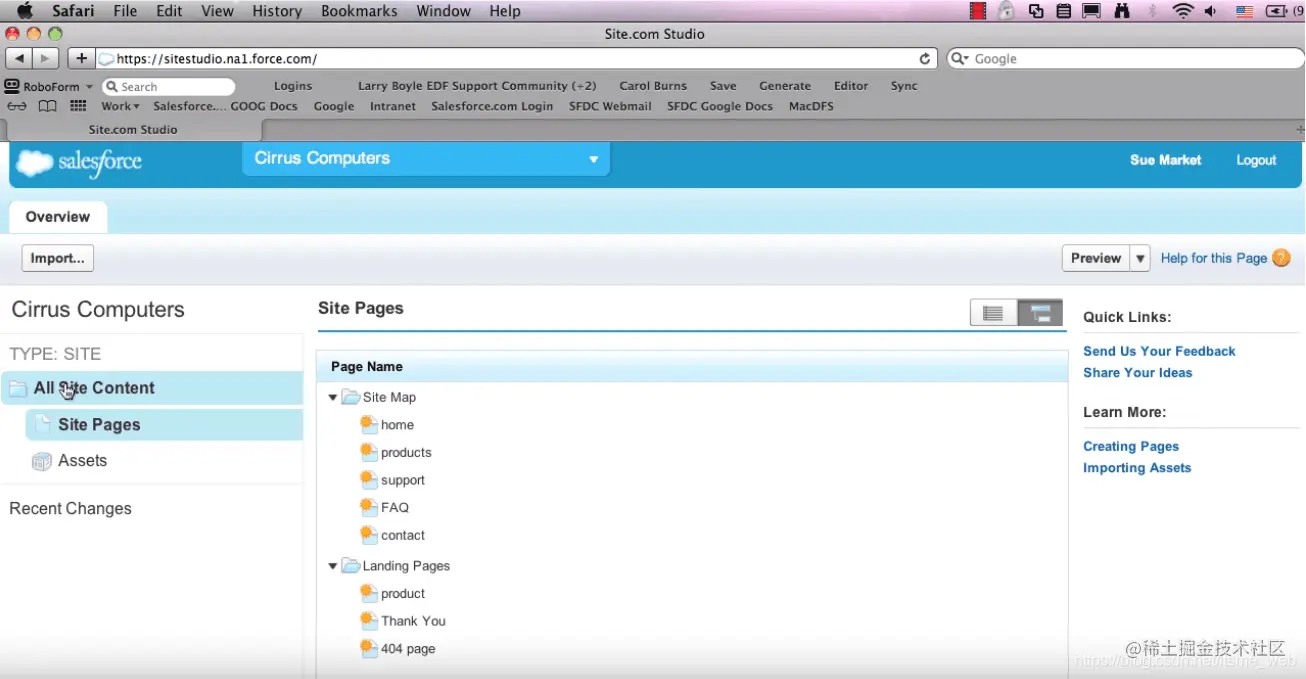The width and height of the screenshot is (1306, 679).
Task: Click the binoculars icon in menu bar
Action: click(1121, 11)
